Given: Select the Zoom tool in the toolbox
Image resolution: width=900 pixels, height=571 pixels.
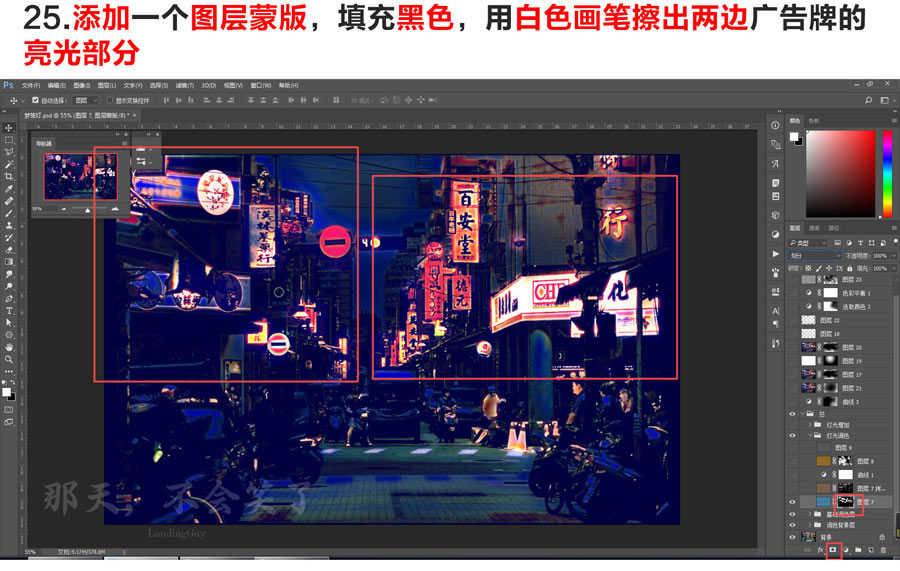Looking at the screenshot, I should [9, 359].
